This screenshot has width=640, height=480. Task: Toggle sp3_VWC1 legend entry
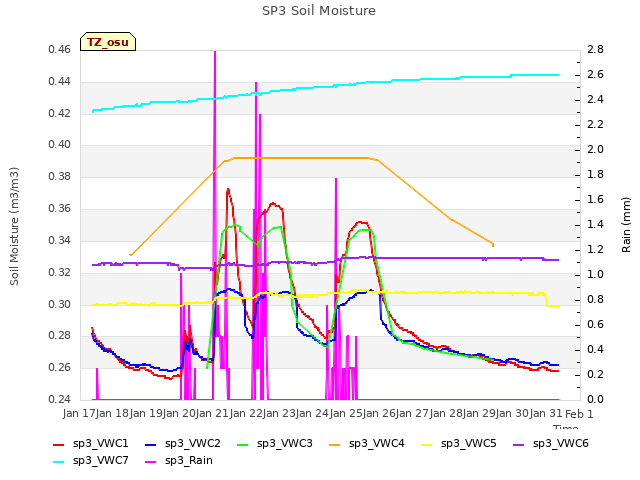[91, 444]
